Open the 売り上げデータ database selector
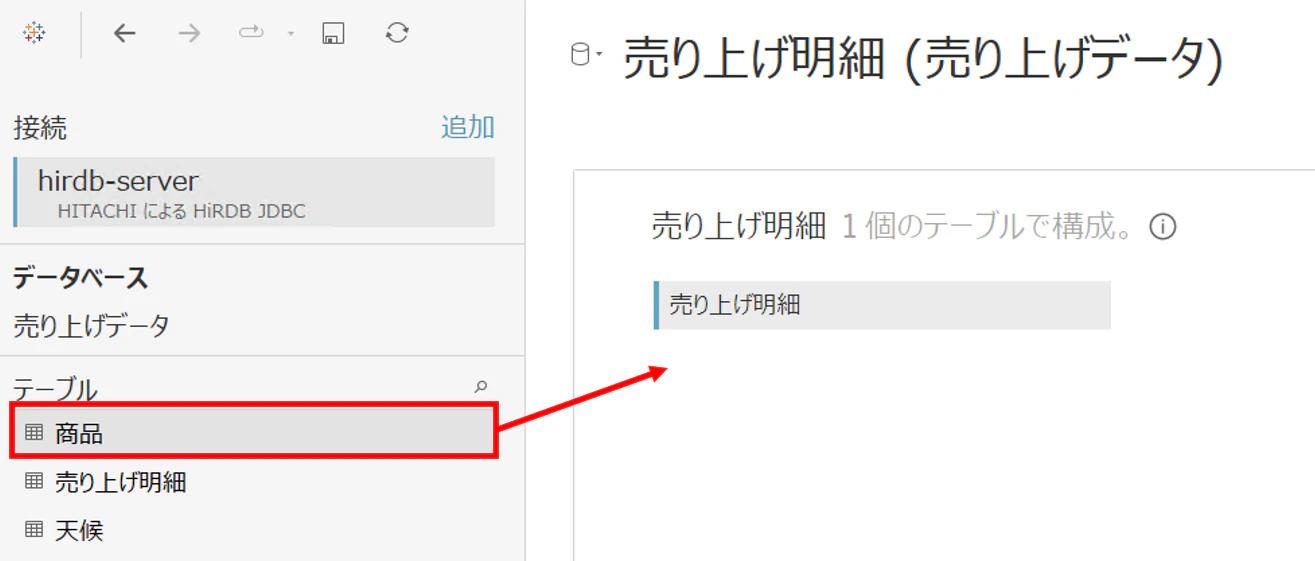Image resolution: width=1315 pixels, height=561 pixels. (92, 325)
